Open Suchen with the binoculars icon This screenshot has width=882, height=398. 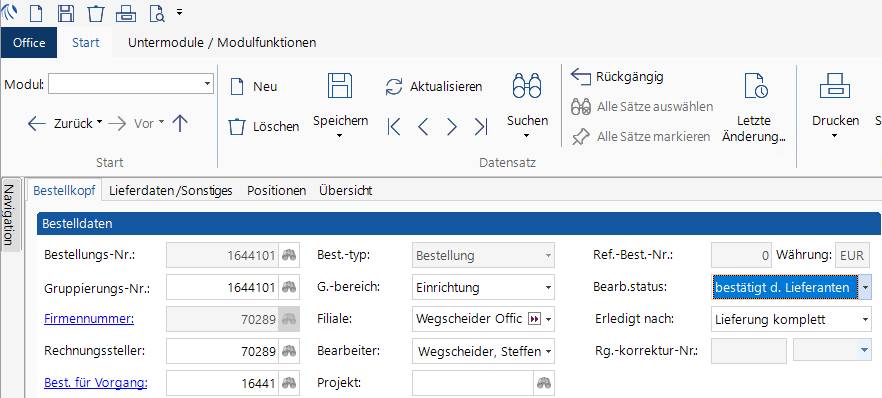[527, 86]
